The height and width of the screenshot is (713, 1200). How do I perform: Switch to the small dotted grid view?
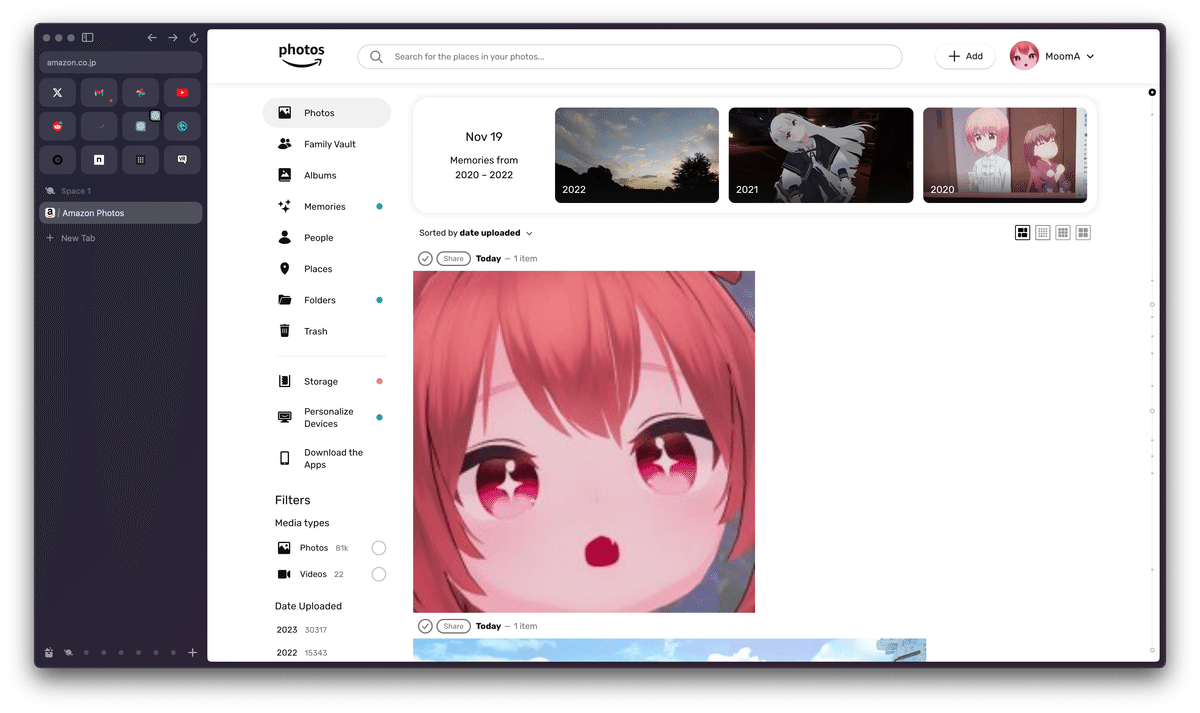coord(1042,233)
